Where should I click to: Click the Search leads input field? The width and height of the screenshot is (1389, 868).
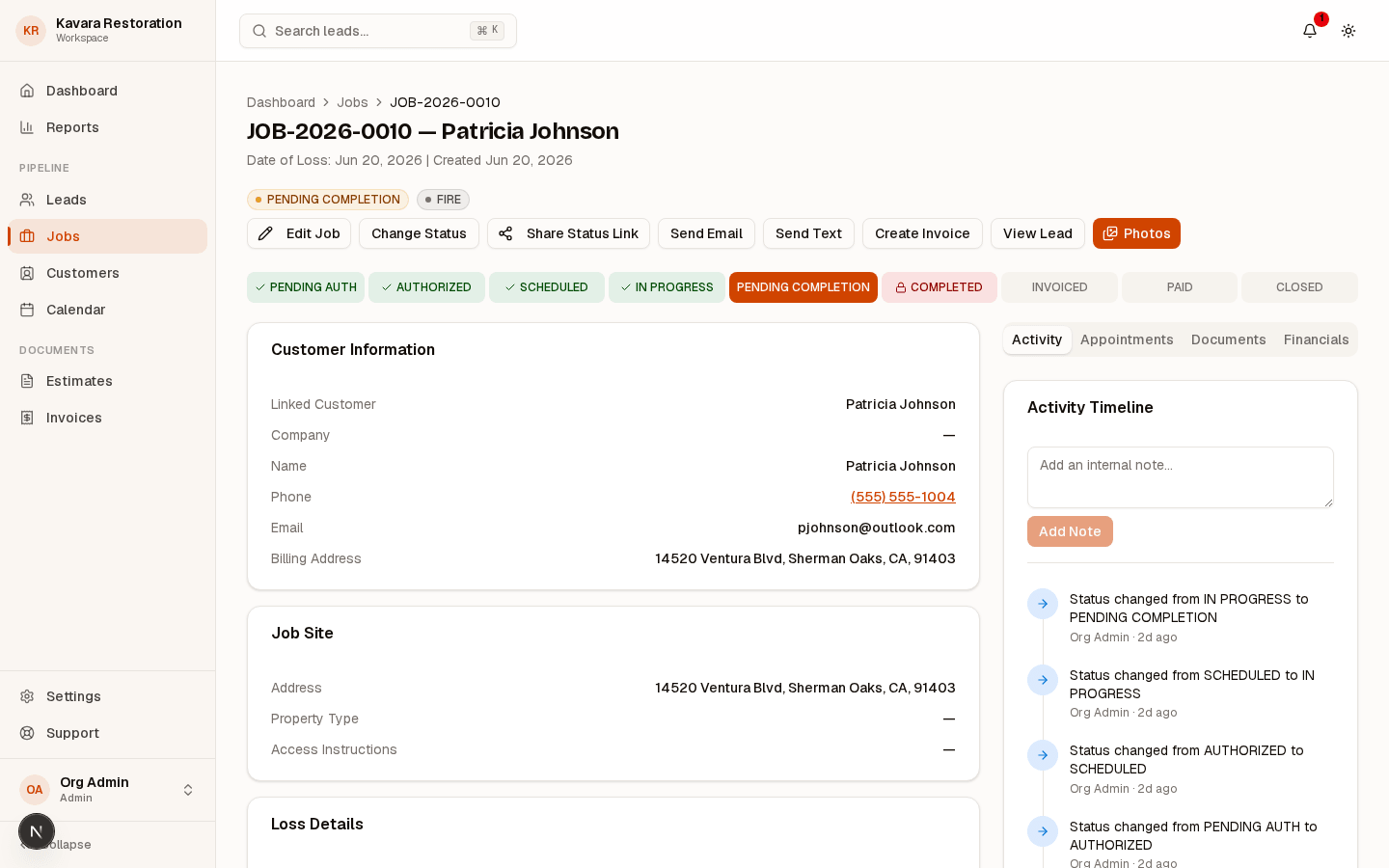[x=378, y=31]
